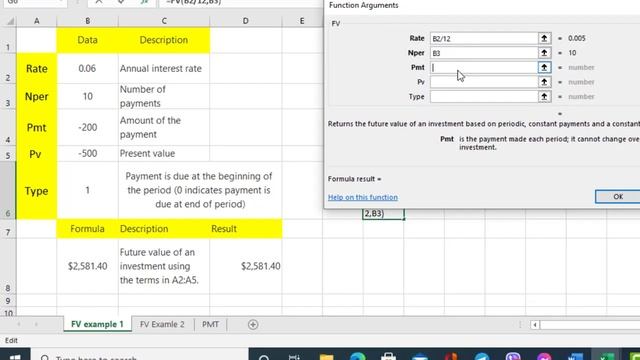
Task: Click the yellow Nper label cell
Action: point(37,96)
